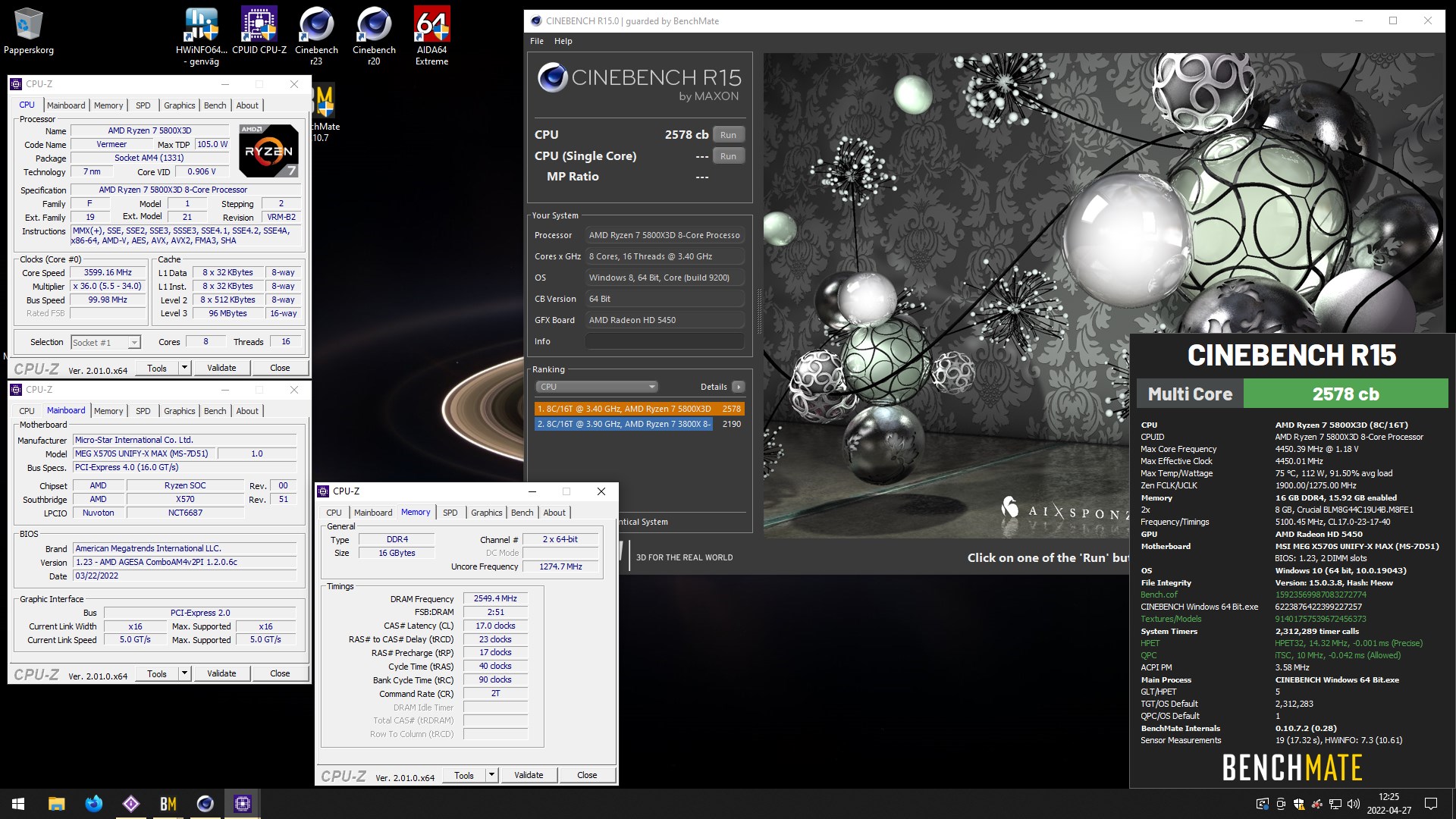The height and width of the screenshot is (819, 1456).
Task: Open the Graphics tab in the Mainboard CPU-Z window
Action: [179, 411]
